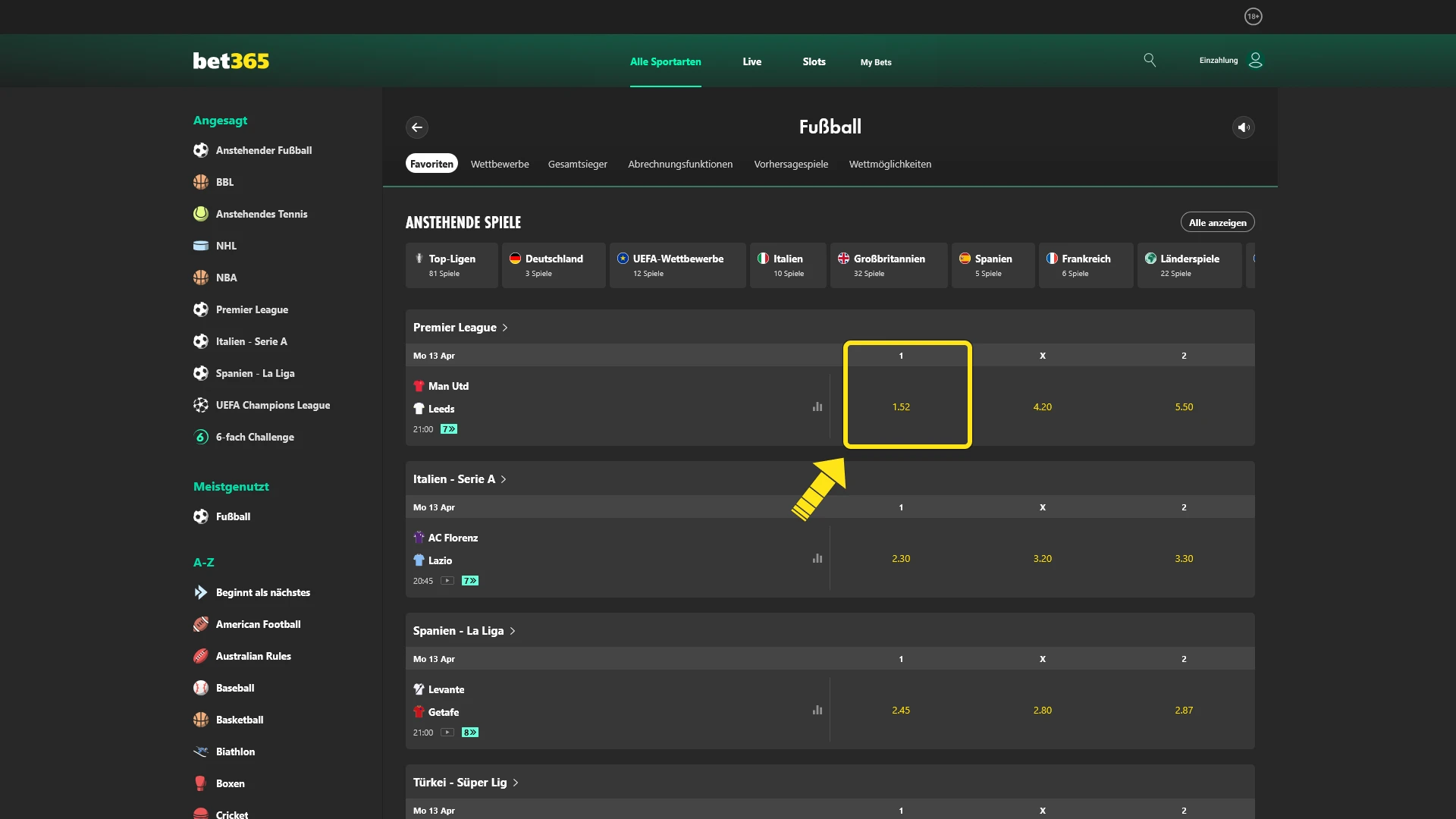Click the Alle anzeigen button
The image size is (1456, 819).
[1218, 221]
